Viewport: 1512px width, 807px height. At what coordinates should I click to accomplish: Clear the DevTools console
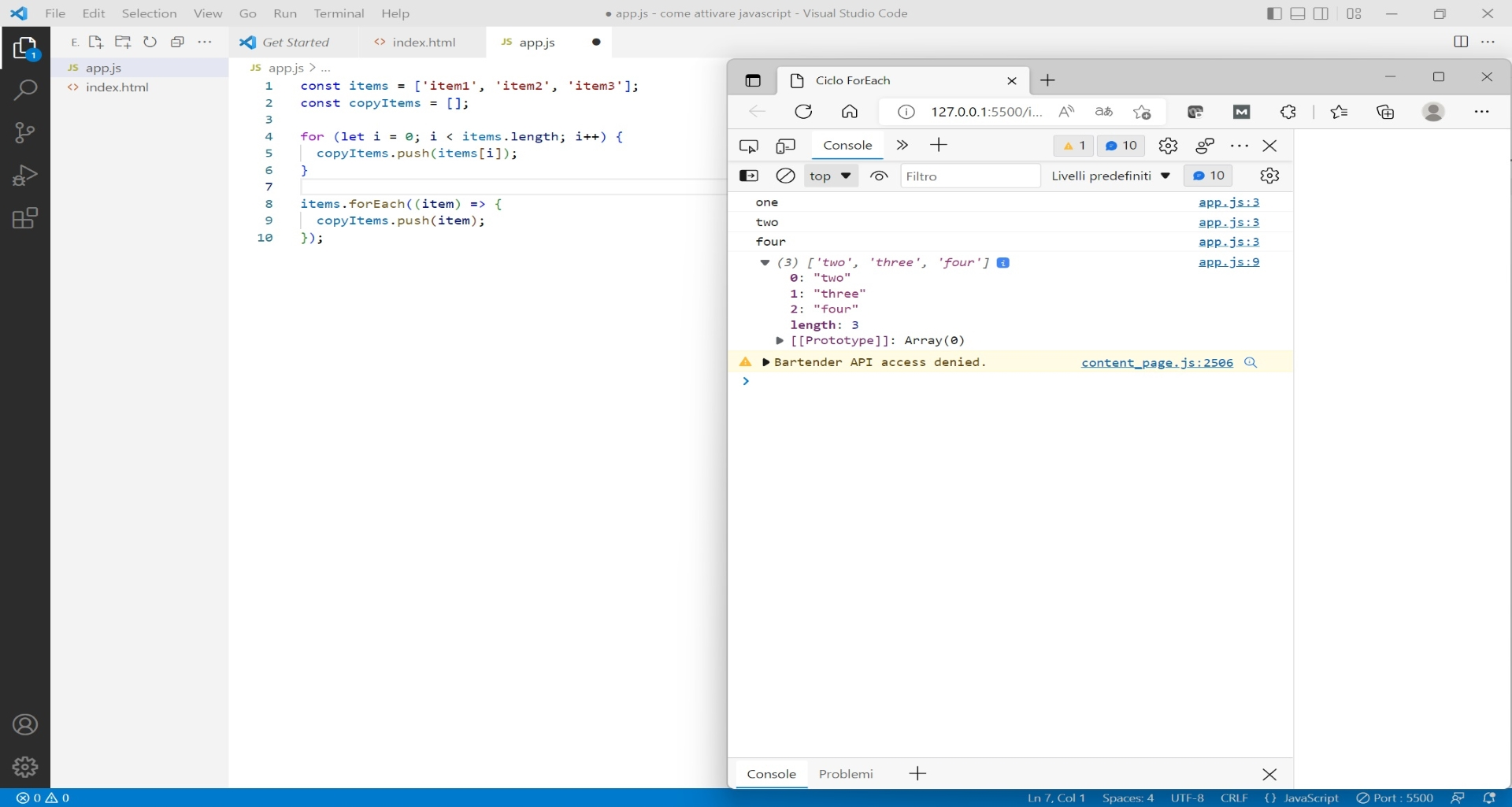point(786,176)
